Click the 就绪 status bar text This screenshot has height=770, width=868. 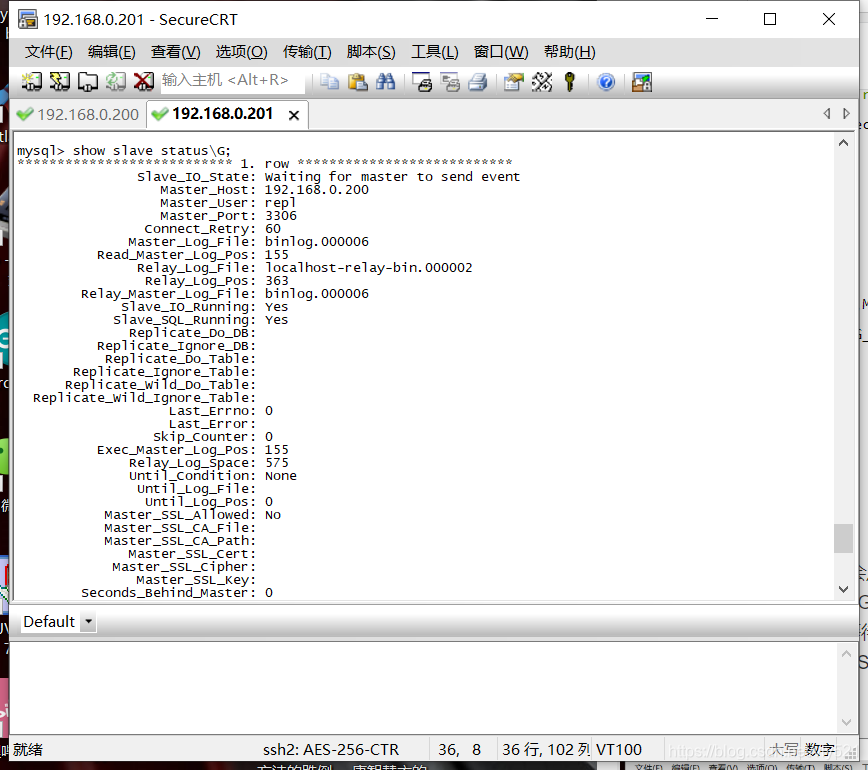tap(28, 750)
